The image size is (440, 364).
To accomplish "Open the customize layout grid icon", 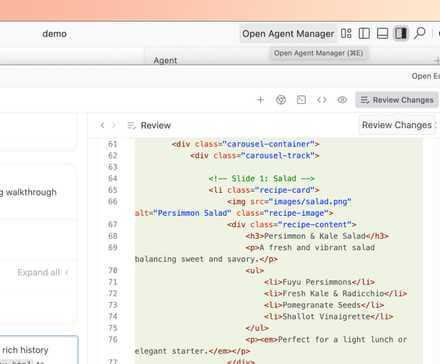I will 346,33.
